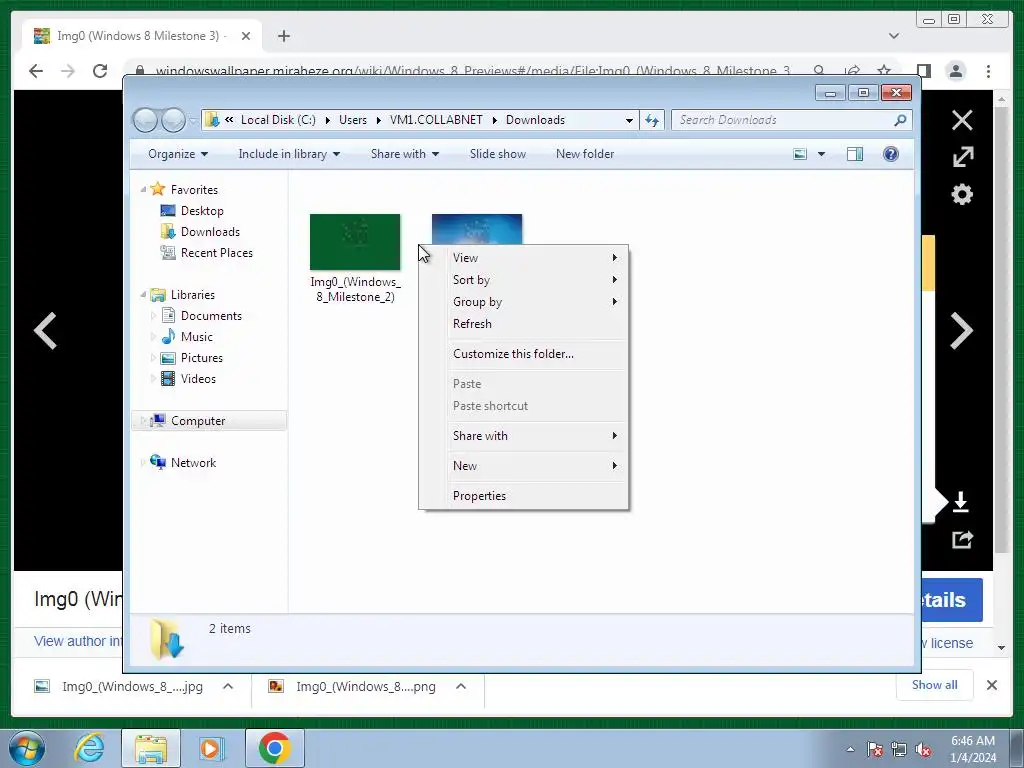The image size is (1024, 768).
Task: Close the Chrome downloads bar
Action: (991, 685)
